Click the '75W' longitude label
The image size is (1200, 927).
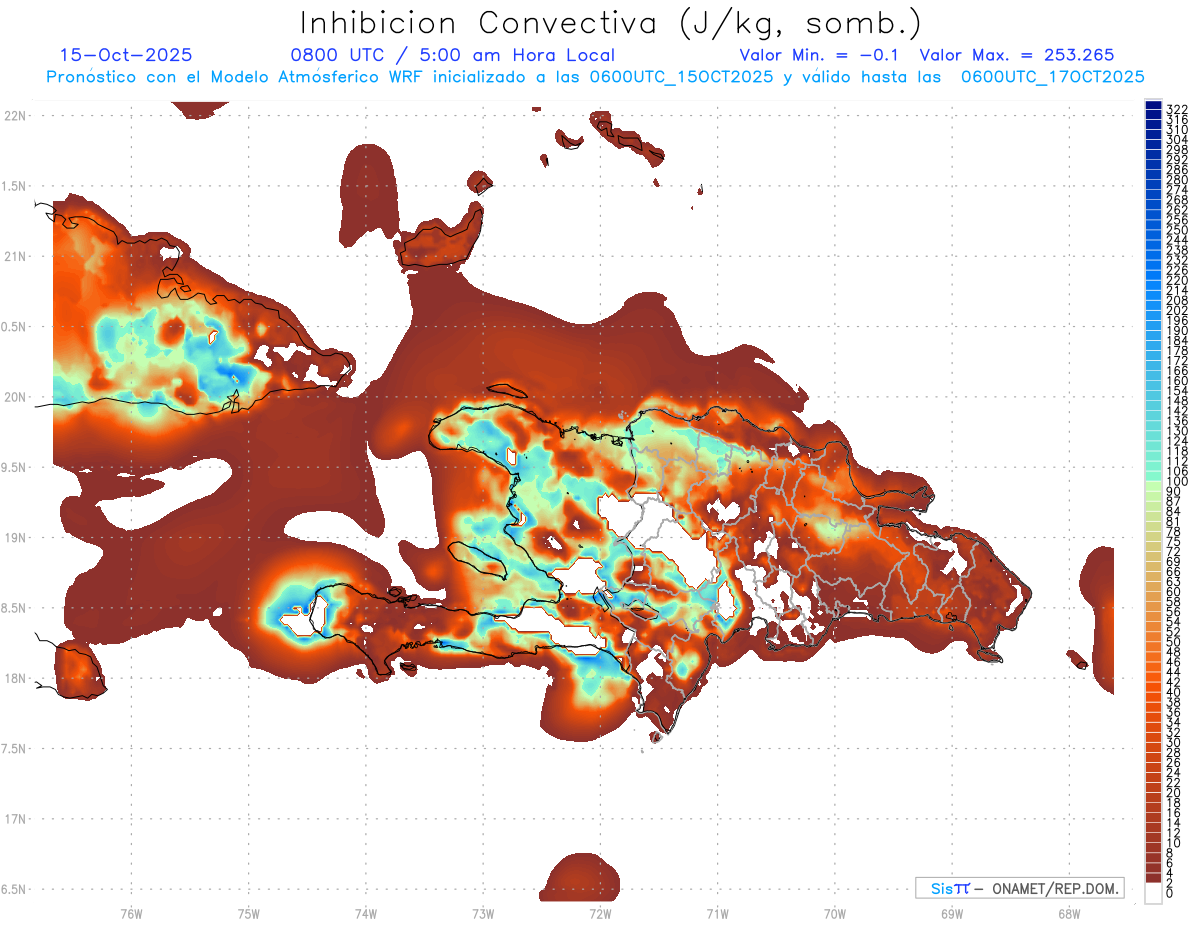pyautogui.click(x=248, y=914)
